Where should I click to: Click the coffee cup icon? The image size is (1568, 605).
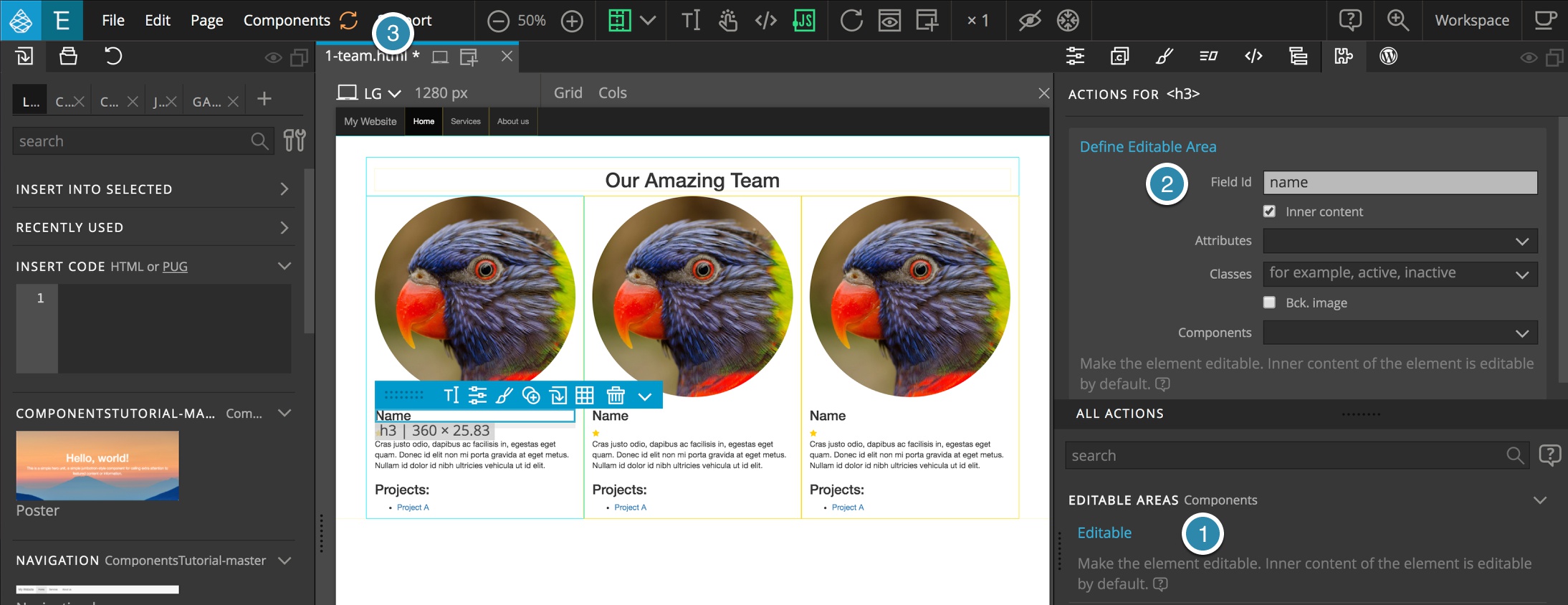point(1544,20)
